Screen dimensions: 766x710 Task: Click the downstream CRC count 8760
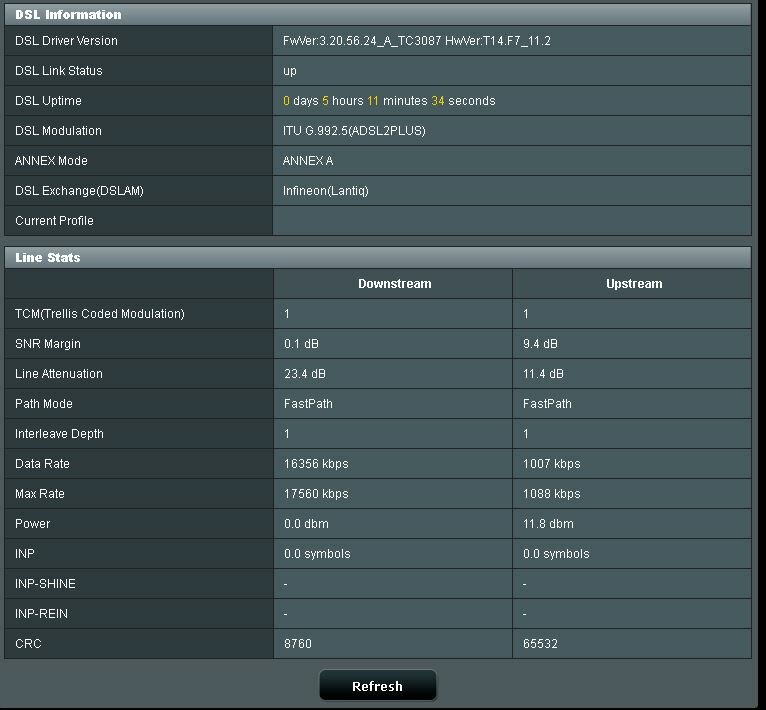[298, 644]
